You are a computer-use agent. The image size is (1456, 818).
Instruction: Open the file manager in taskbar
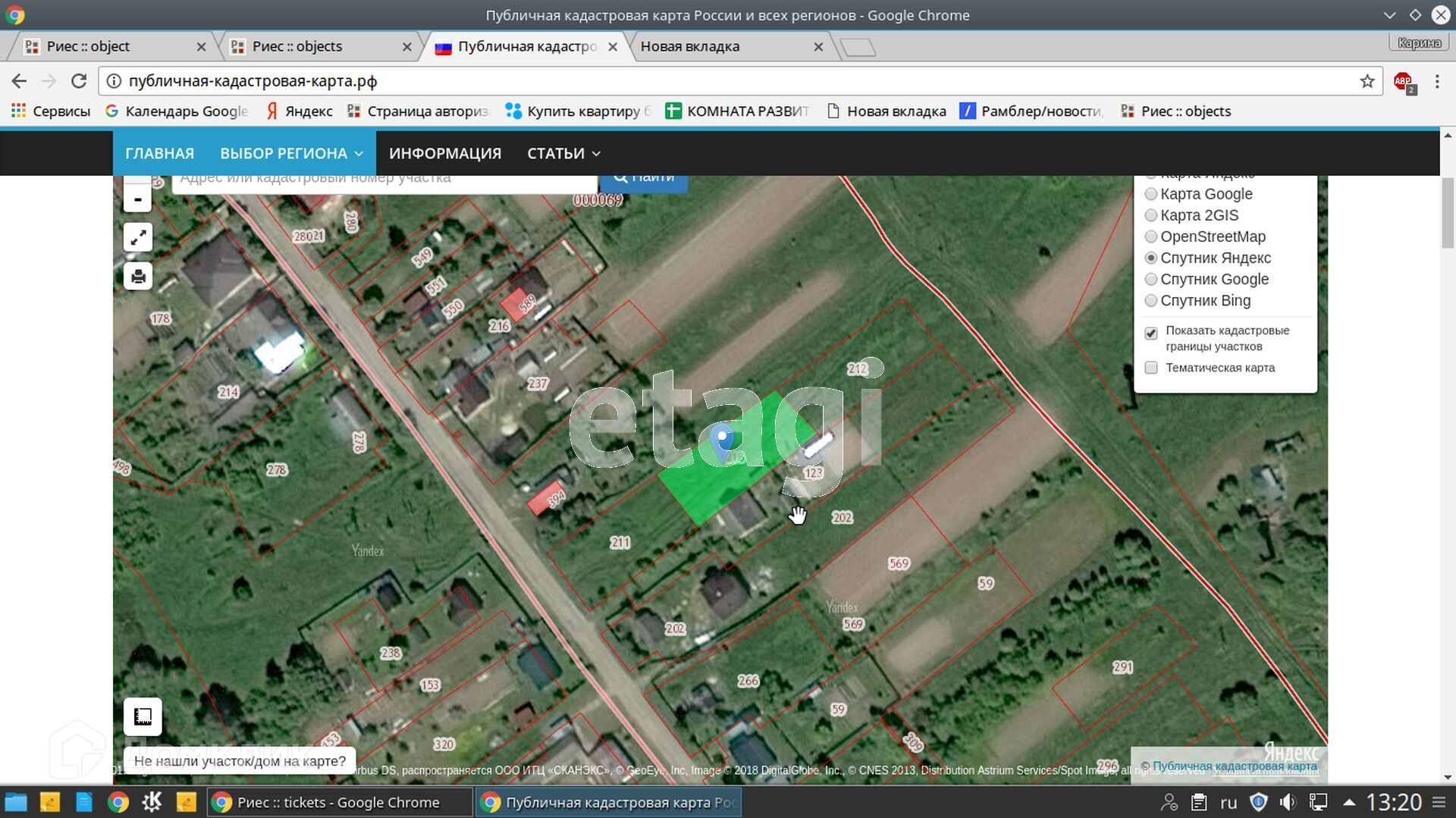[x=16, y=802]
